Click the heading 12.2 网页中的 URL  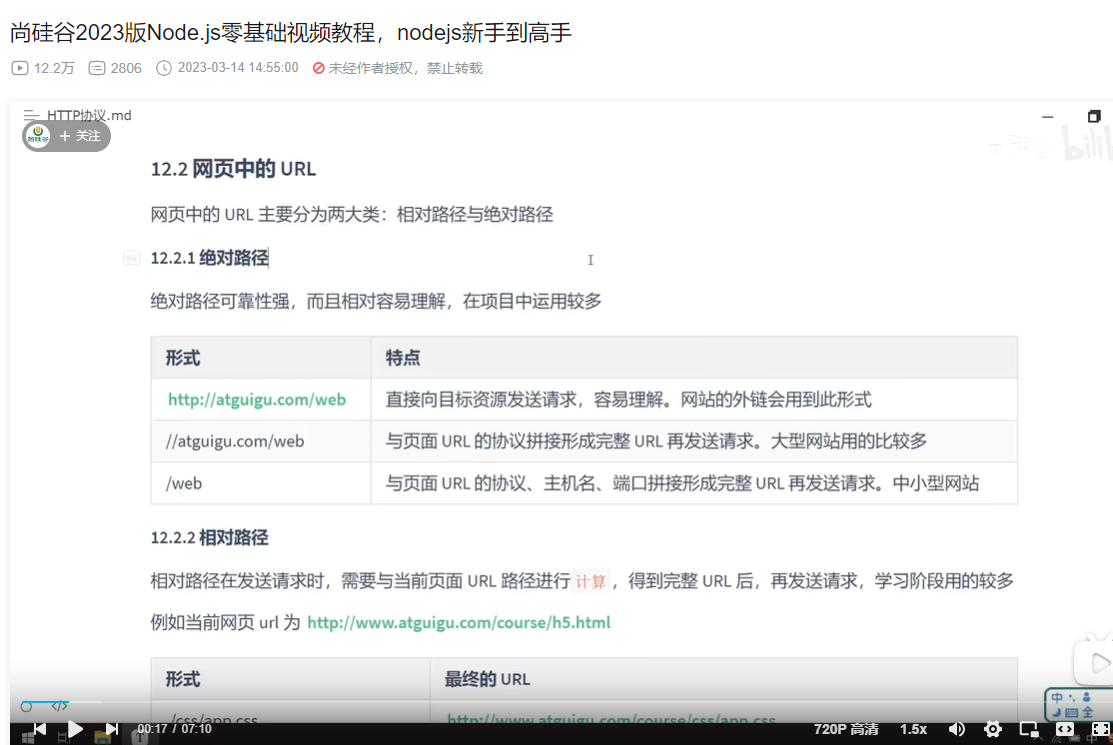click(x=233, y=169)
